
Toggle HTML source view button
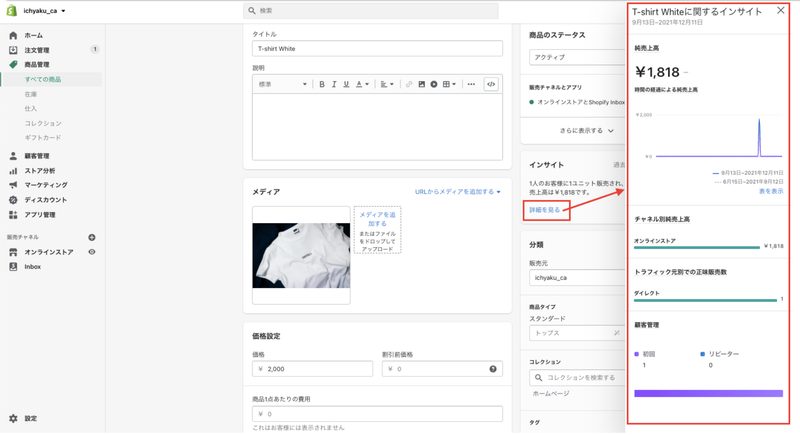[491, 84]
